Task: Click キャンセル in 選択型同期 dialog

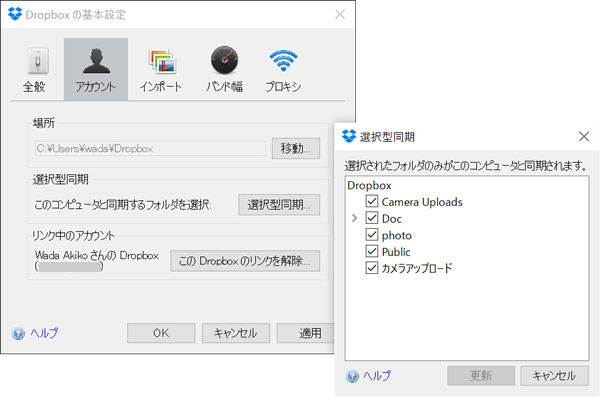Action: click(554, 376)
